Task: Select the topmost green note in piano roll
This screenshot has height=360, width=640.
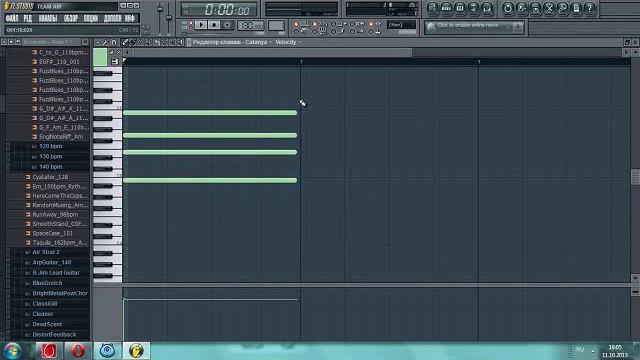Action: pos(210,113)
